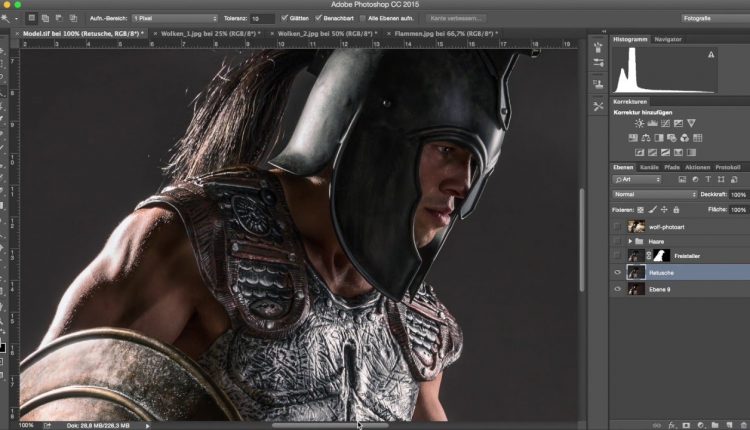This screenshot has width=750, height=430.
Task: Switch to the Pfade tab
Action: [x=672, y=167]
